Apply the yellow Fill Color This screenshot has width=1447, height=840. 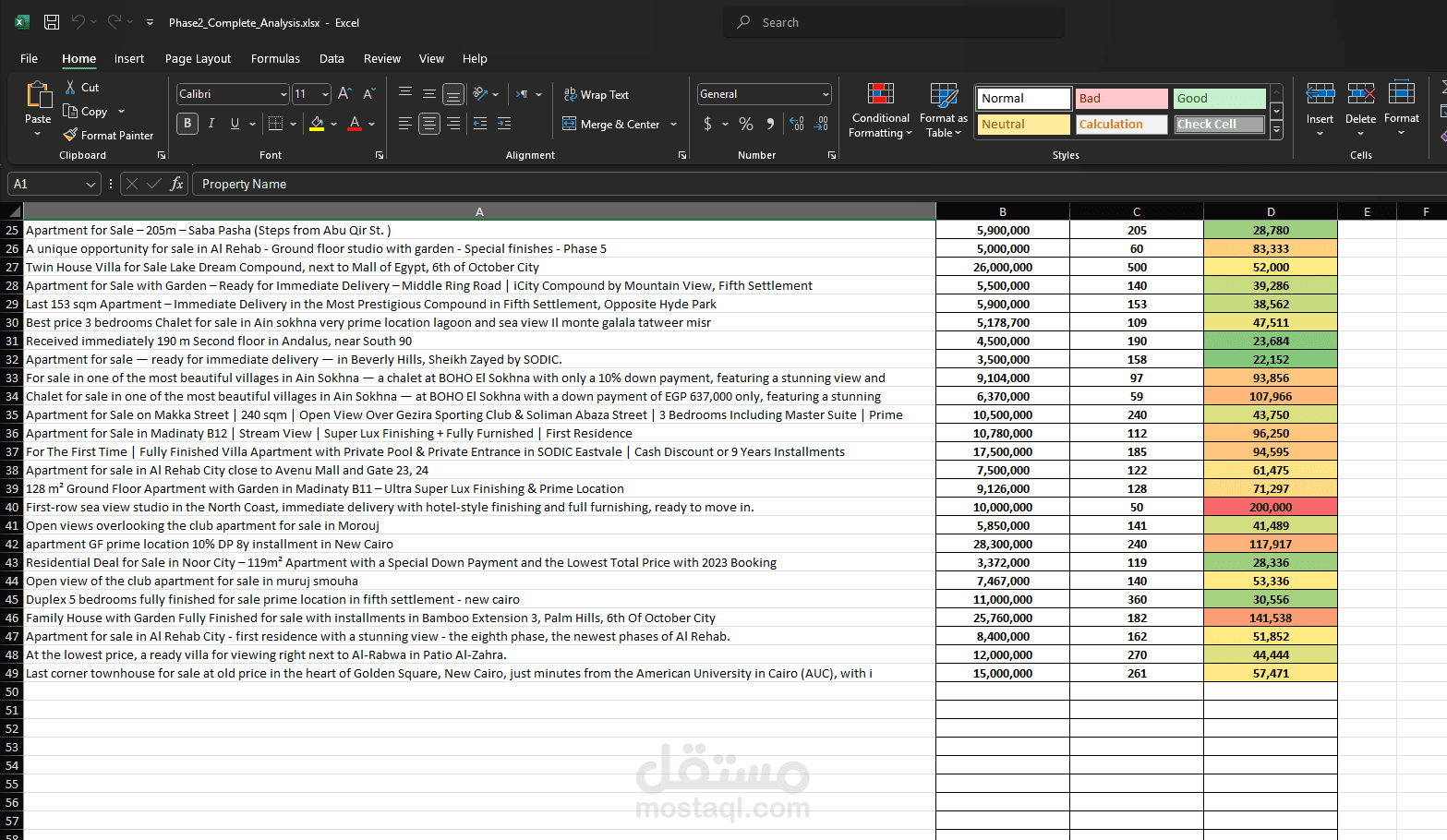317,124
